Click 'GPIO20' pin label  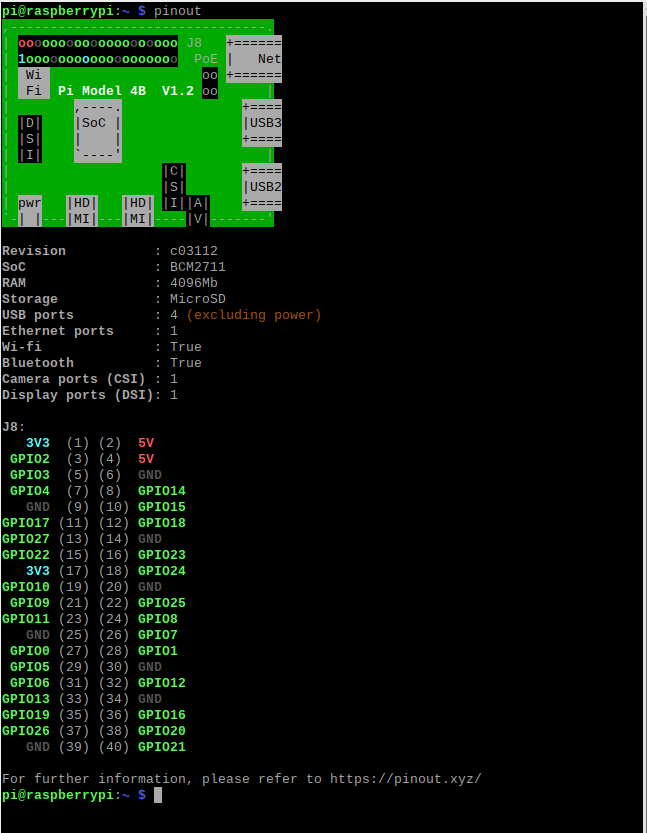(162, 730)
